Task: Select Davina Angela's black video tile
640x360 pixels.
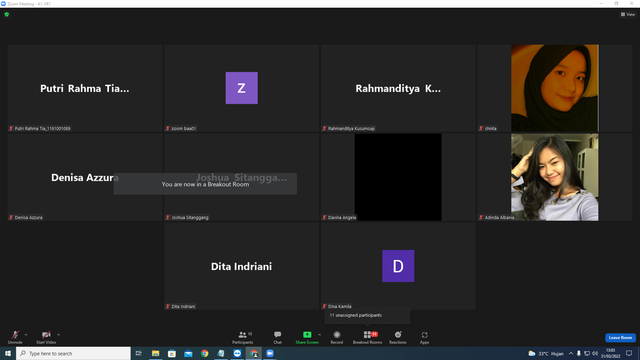Action: (x=398, y=177)
